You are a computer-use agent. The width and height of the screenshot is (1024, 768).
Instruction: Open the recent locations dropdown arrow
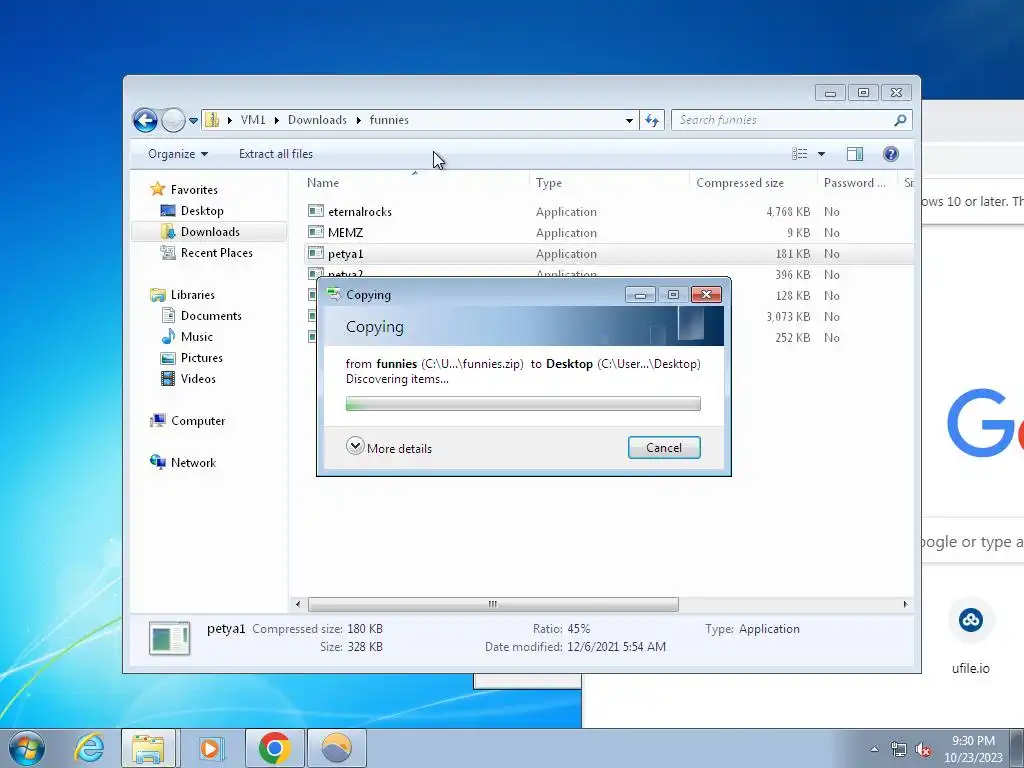[193, 121]
